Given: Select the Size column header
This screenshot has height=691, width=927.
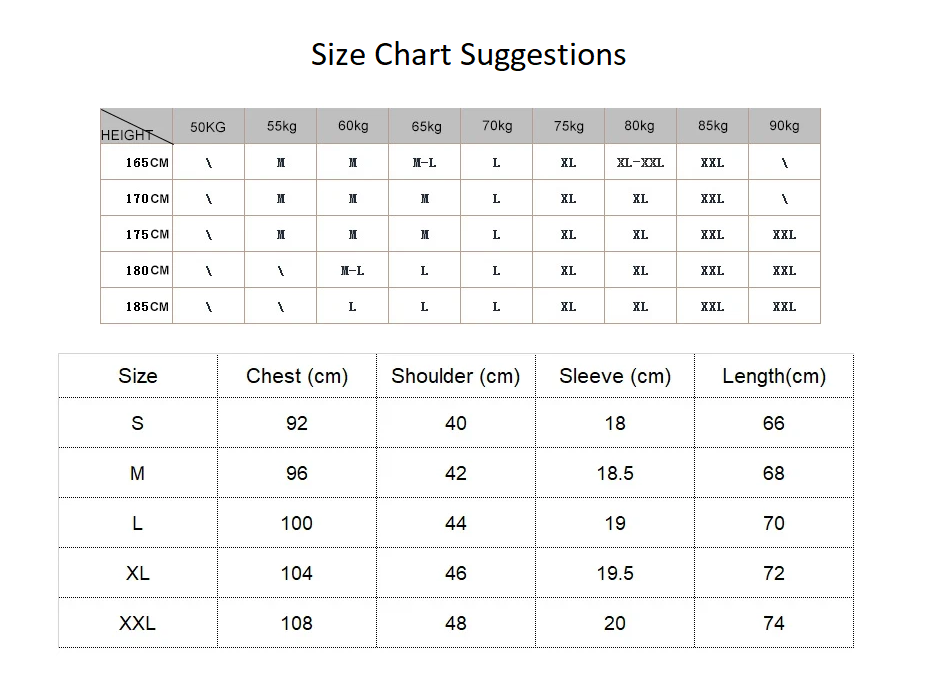Looking at the screenshot, I should 138,376.
